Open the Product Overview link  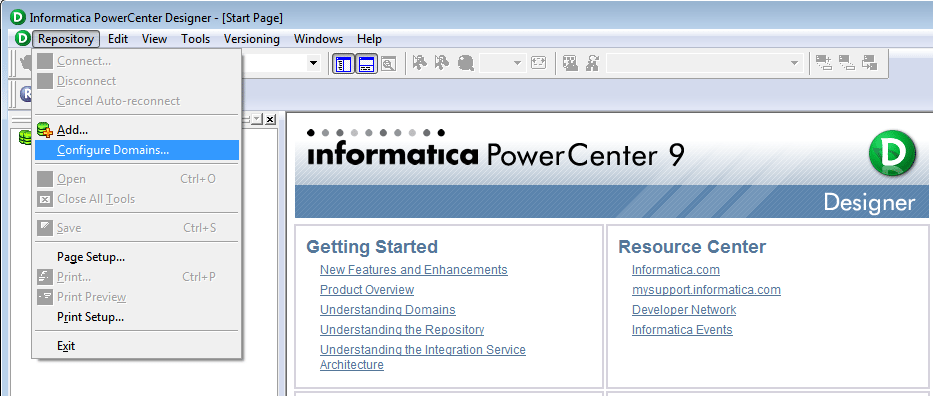[367, 290]
